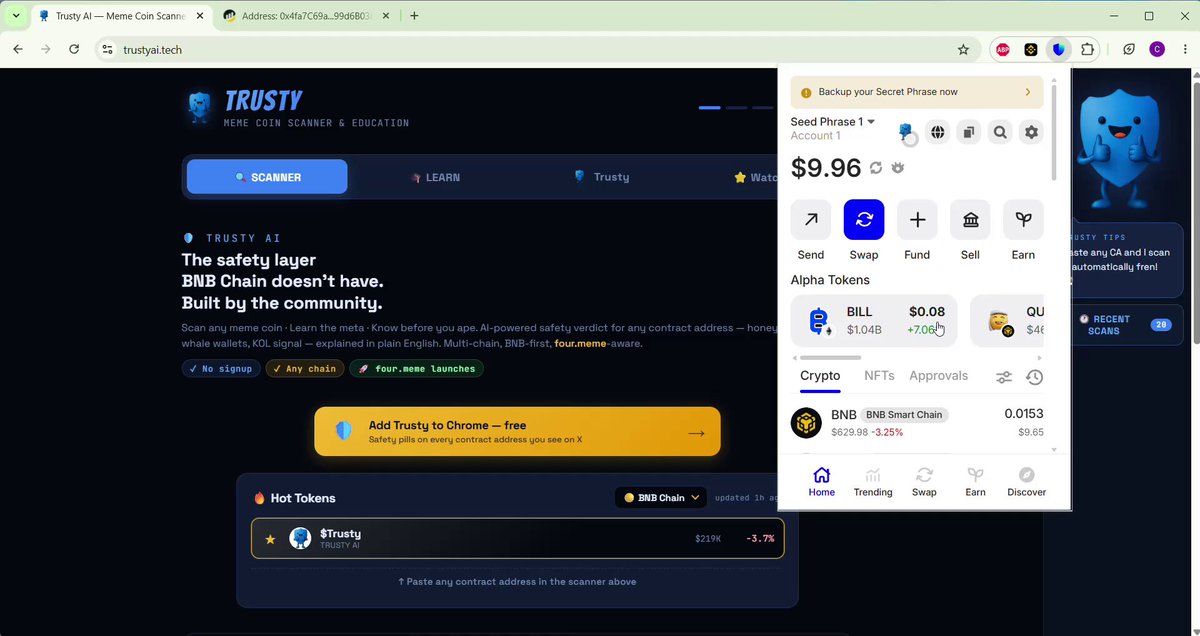Open the token filter sliders icon

[x=1004, y=377]
